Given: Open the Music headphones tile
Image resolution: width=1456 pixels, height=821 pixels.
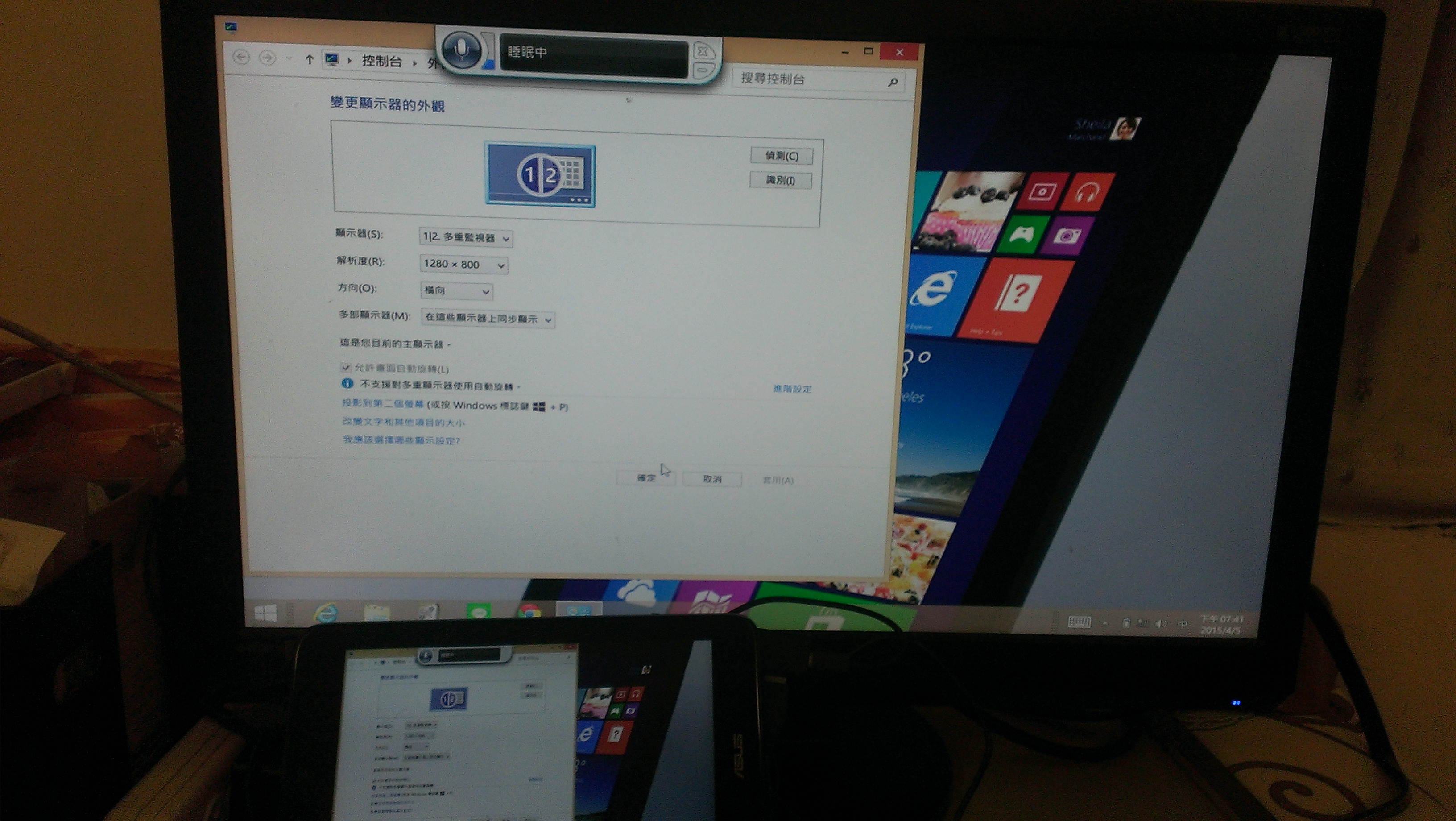Looking at the screenshot, I should click(1088, 192).
